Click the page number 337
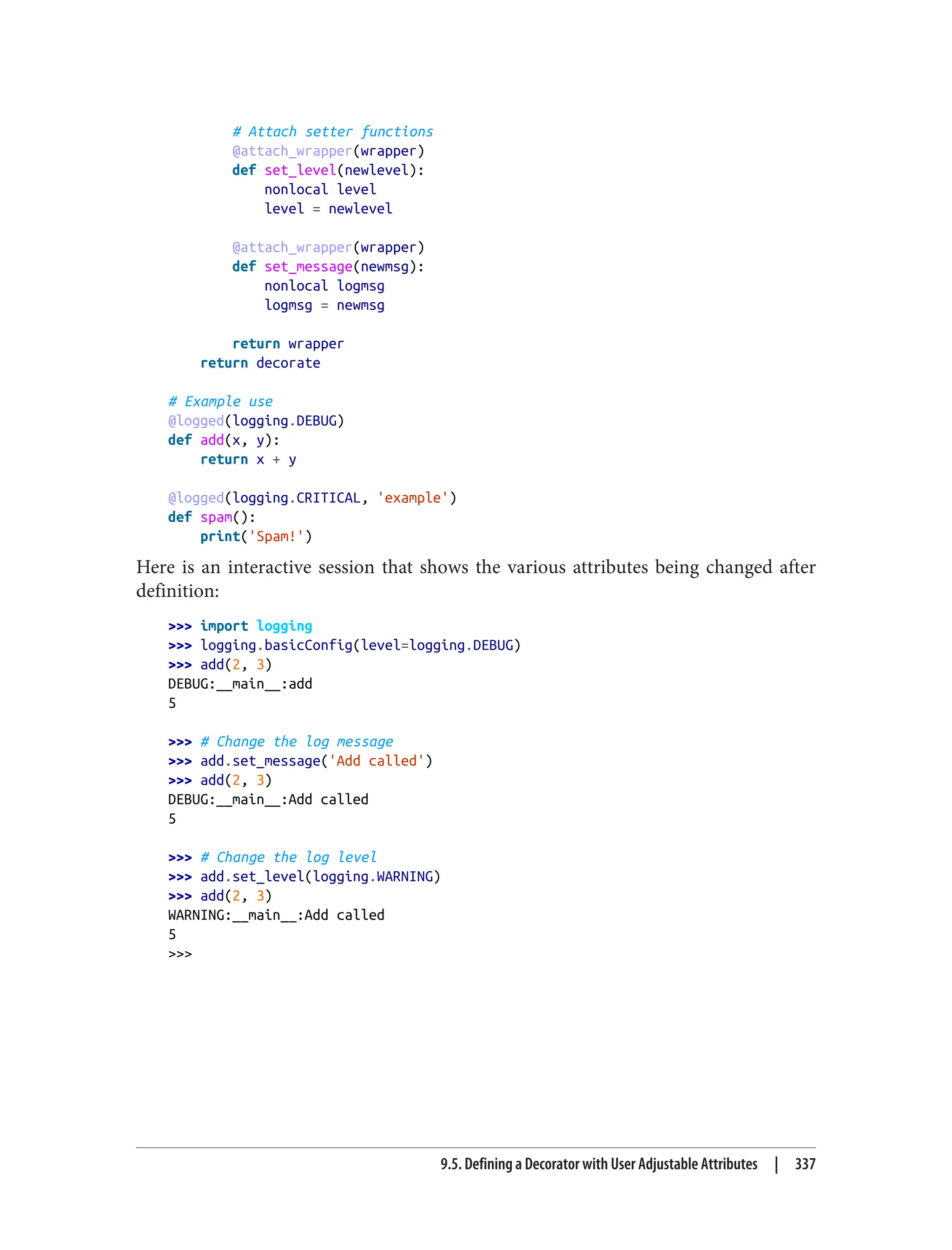Screen dimensions: 952x1250 click(805, 1164)
